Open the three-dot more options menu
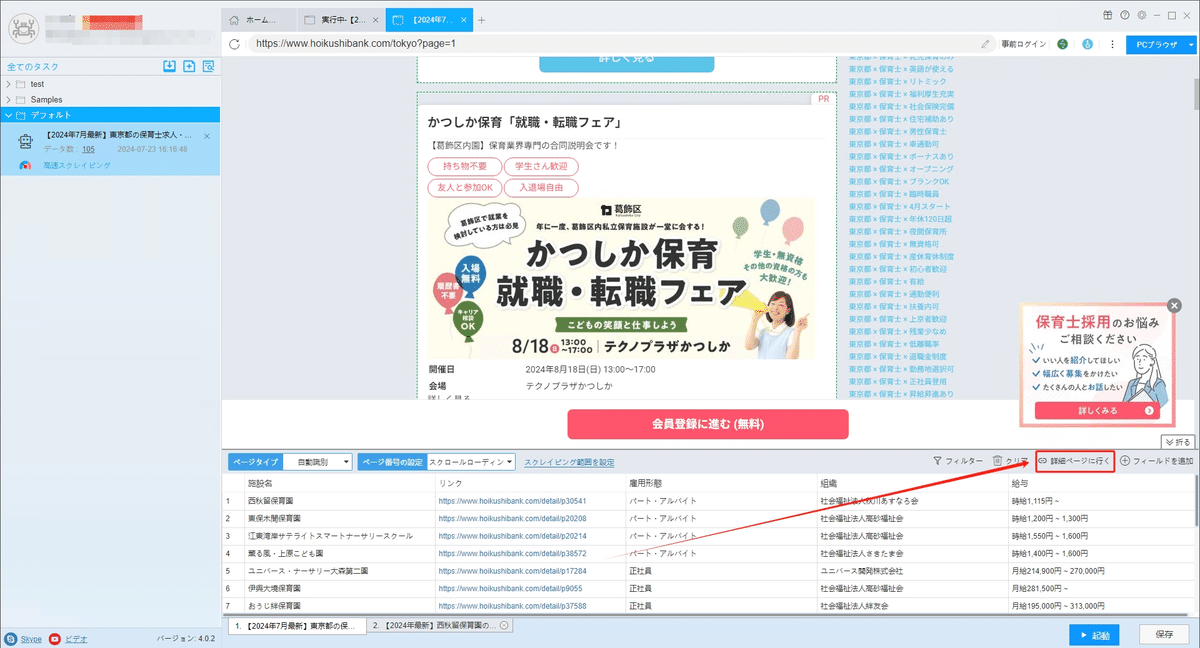Screen dimensions: 1200x648 (1111, 44)
